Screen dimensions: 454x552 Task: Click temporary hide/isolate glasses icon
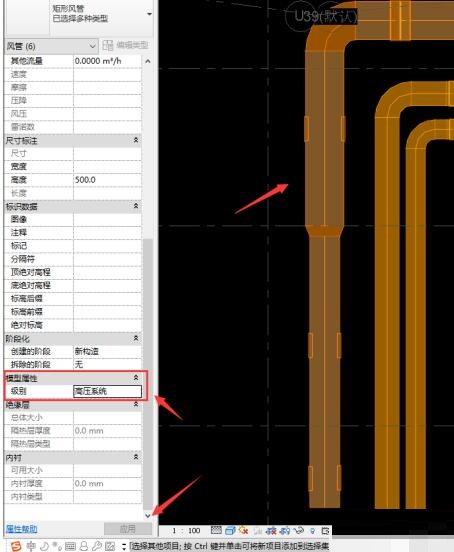[x=299, y=530]
